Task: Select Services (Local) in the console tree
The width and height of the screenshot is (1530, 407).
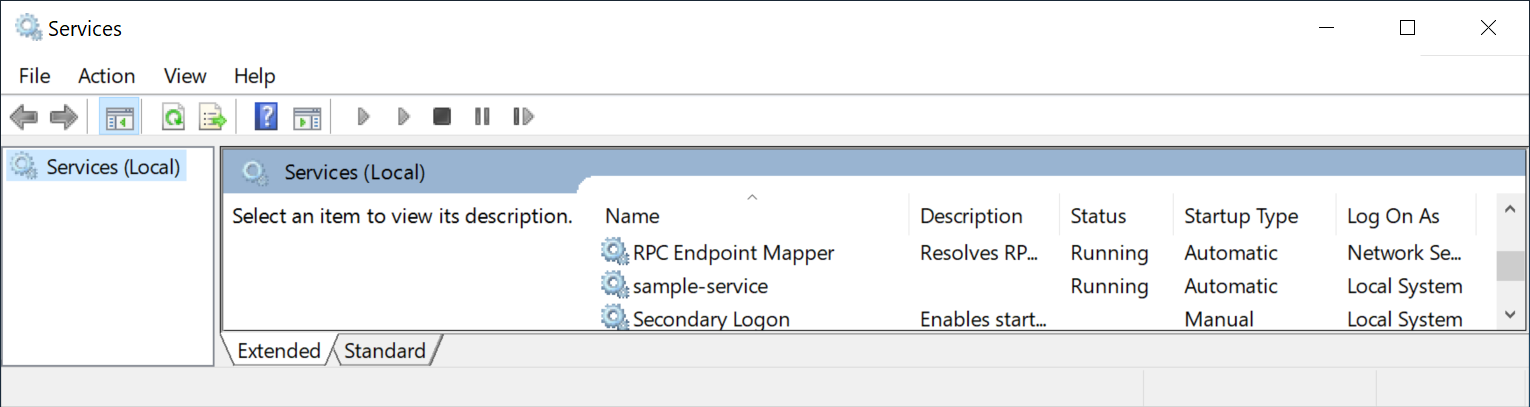Action: [x=113, y=167]
